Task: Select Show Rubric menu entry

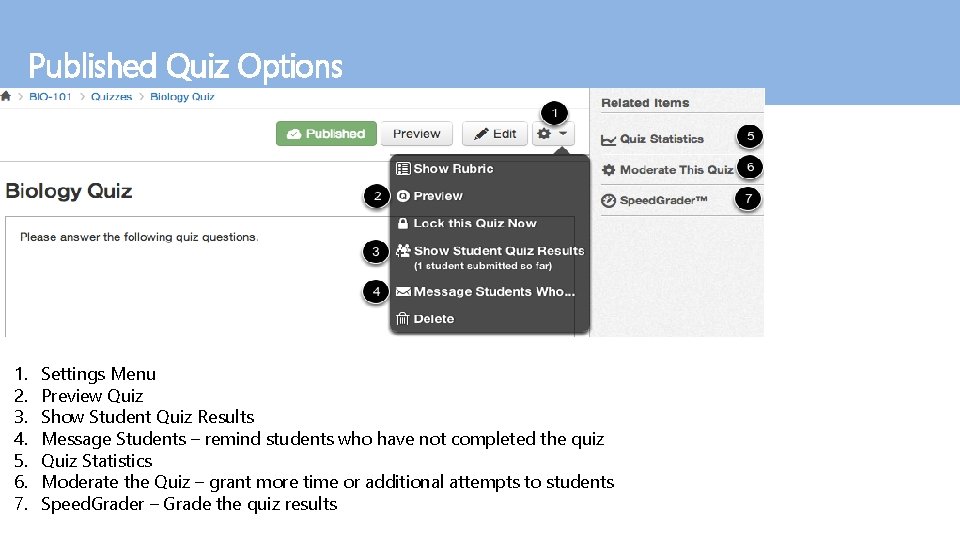Action: [452, 169]
